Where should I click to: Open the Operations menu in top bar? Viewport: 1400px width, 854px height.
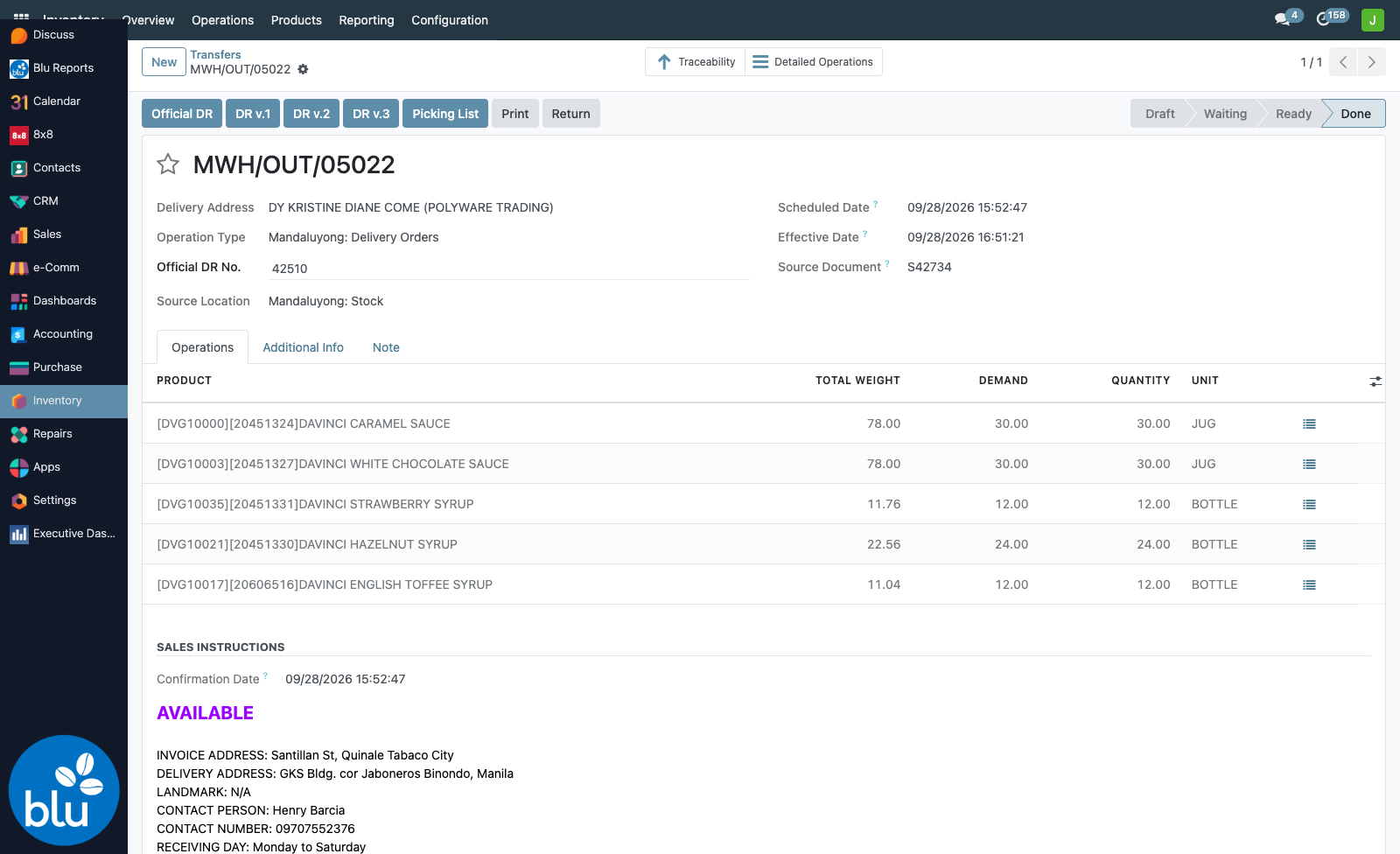[222, 20]
